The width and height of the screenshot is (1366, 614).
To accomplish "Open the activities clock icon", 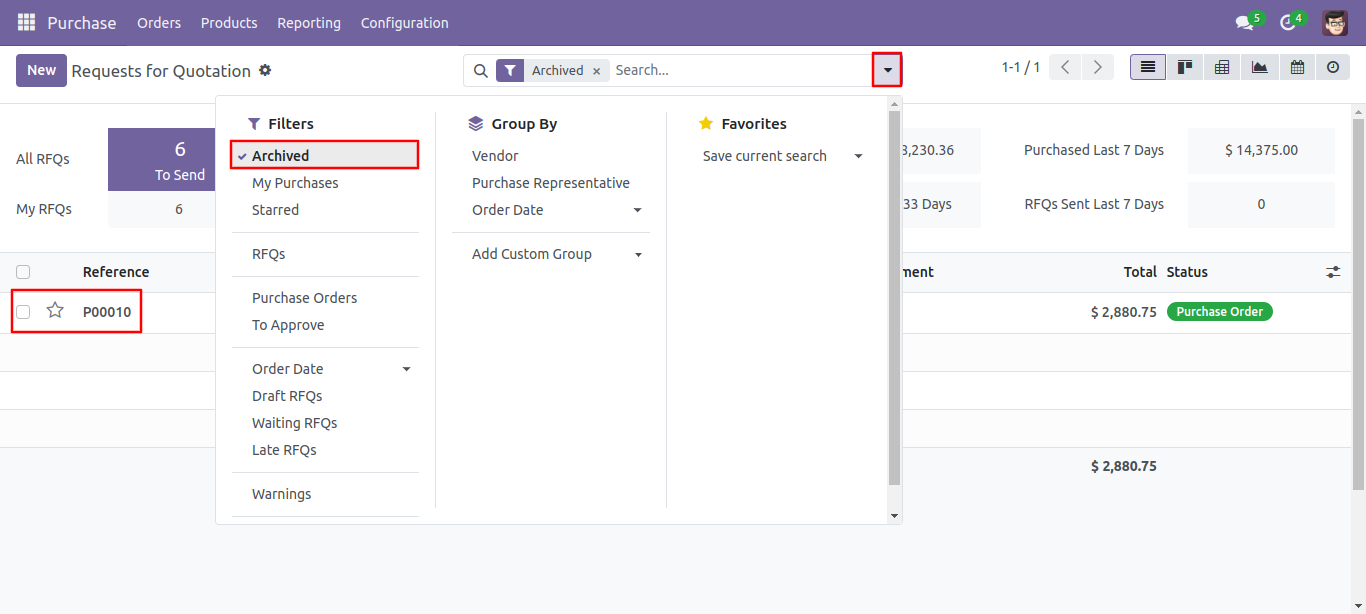I will coord(1288,22).
